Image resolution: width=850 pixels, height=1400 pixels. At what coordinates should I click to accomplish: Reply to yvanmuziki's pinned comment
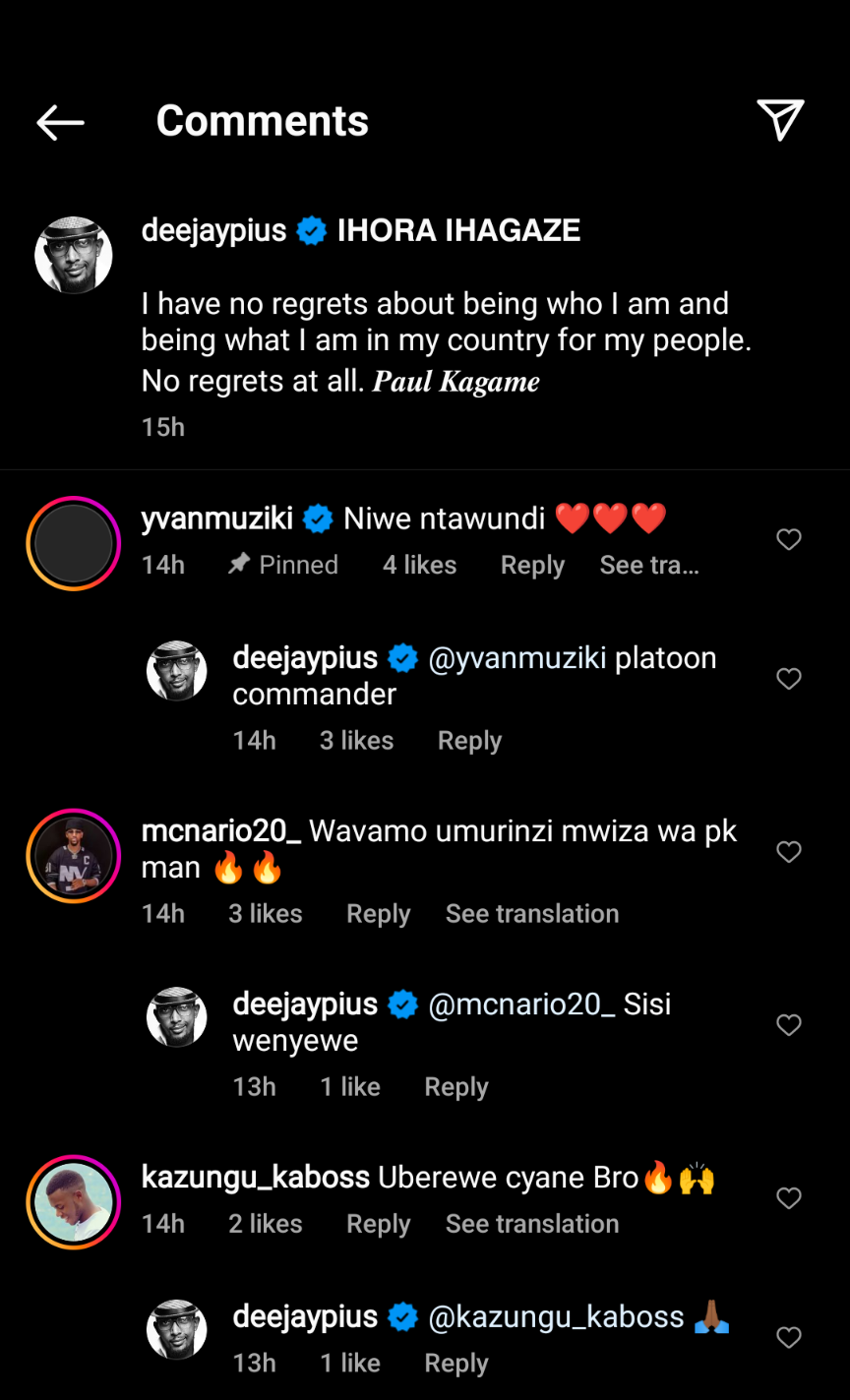coord(532,565)
